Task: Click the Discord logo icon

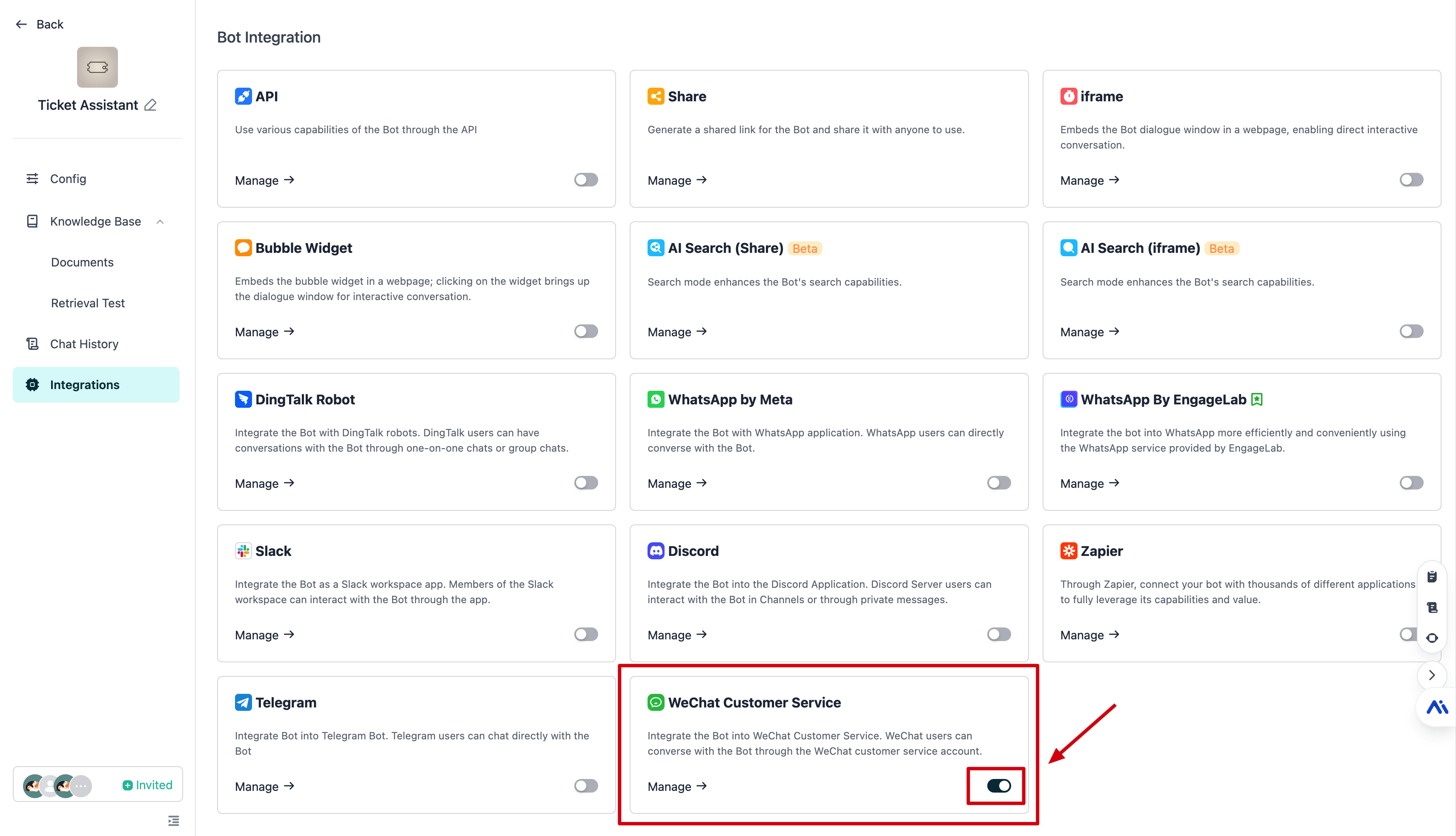Action: (656, 551)
